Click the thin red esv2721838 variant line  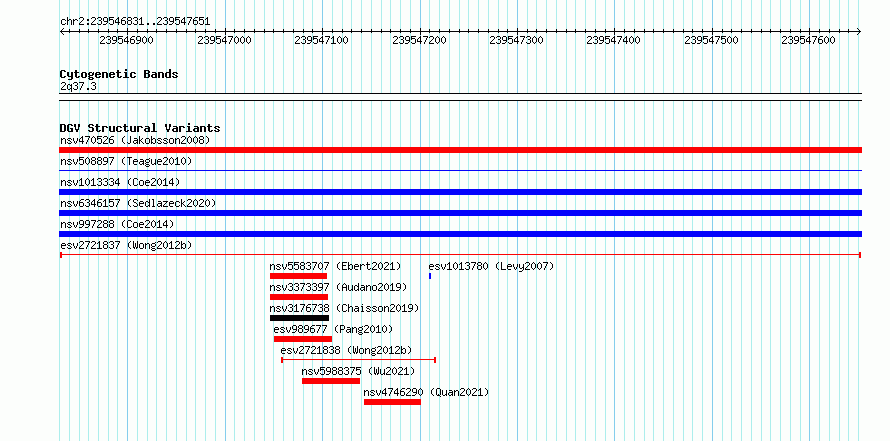[x=358, y=360]
